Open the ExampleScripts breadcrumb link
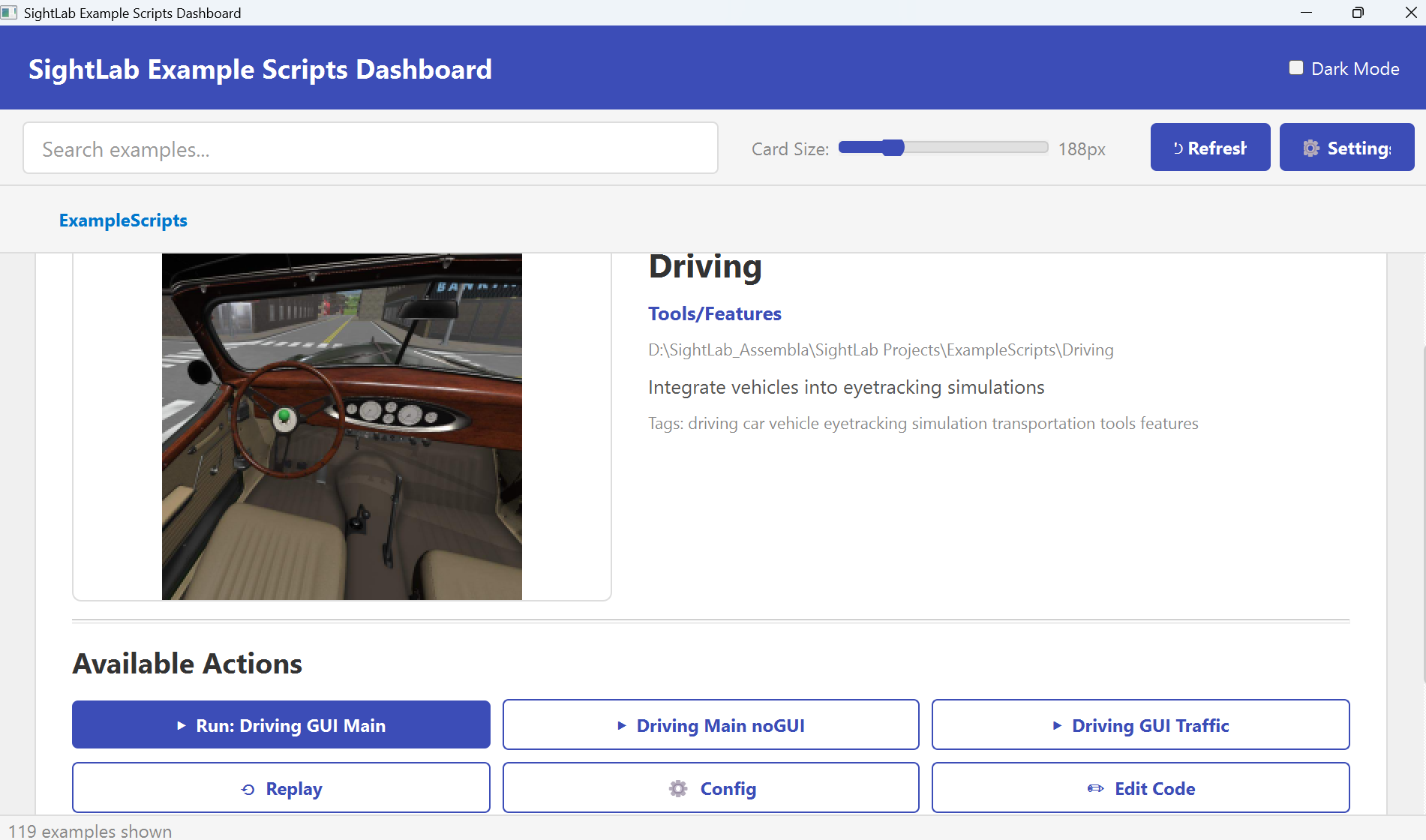Image resolution: width=1426 pixels, height=840 pixels. [x=123, y=220]
